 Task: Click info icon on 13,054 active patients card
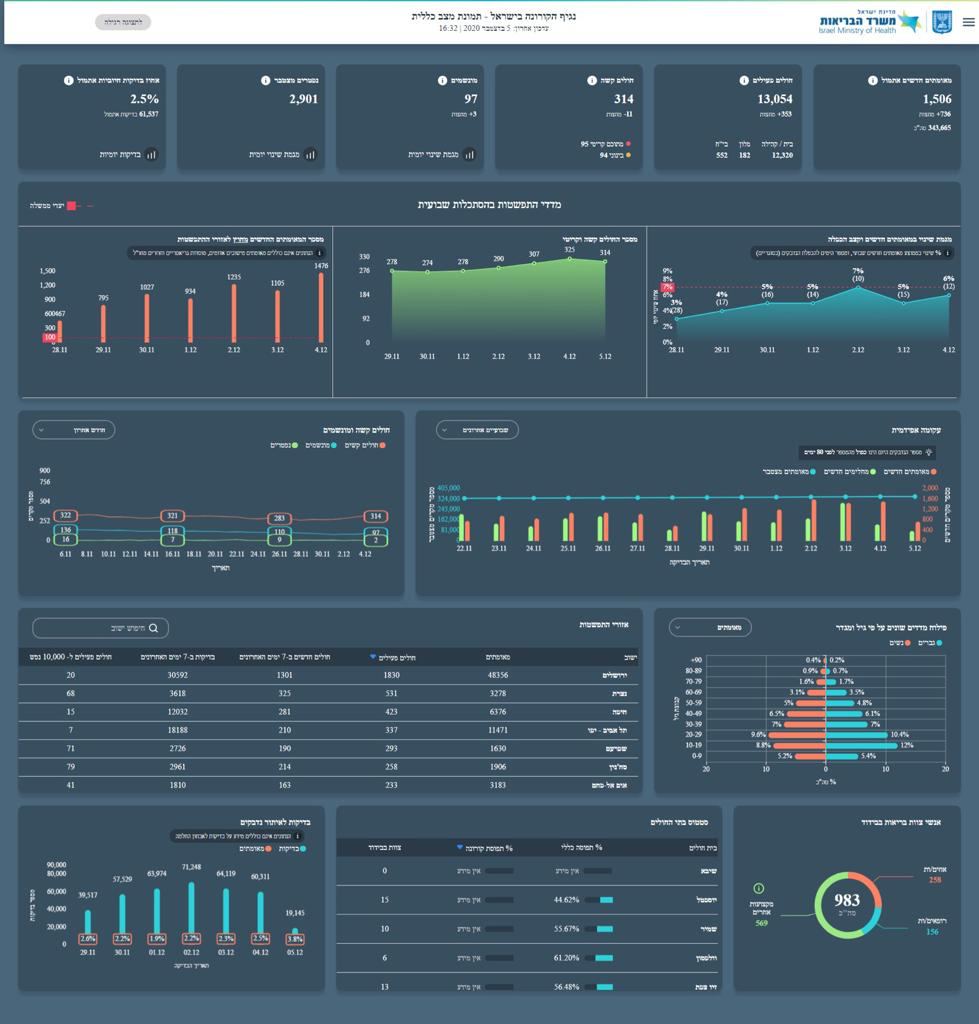click(744, 80)
